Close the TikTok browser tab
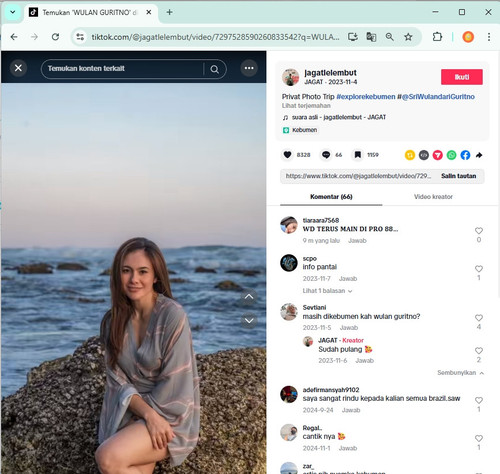Viewport: 500px width, 474px height. 149,12
